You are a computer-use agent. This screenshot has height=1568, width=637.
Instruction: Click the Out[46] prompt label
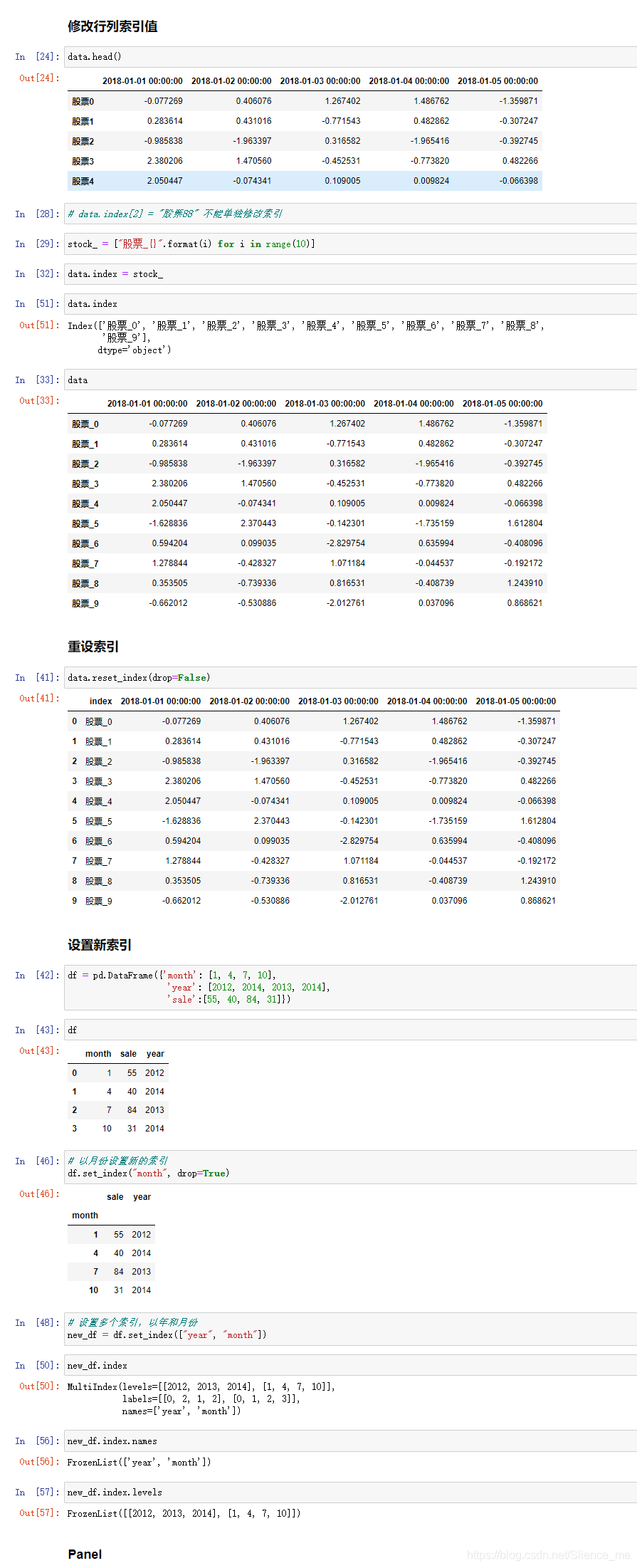click(39, 1193)
